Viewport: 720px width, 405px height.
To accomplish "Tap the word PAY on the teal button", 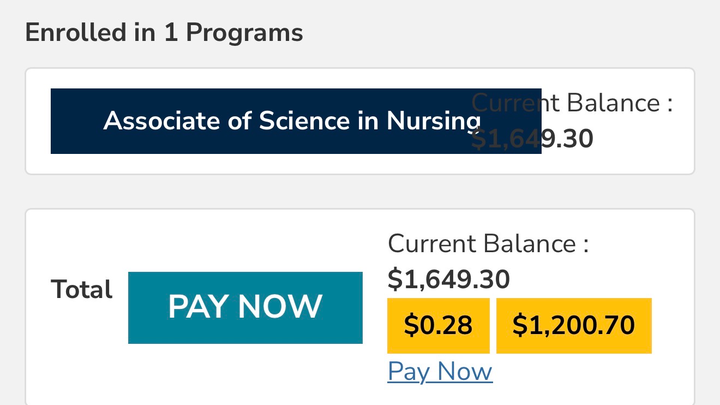I will coord(202,307).
